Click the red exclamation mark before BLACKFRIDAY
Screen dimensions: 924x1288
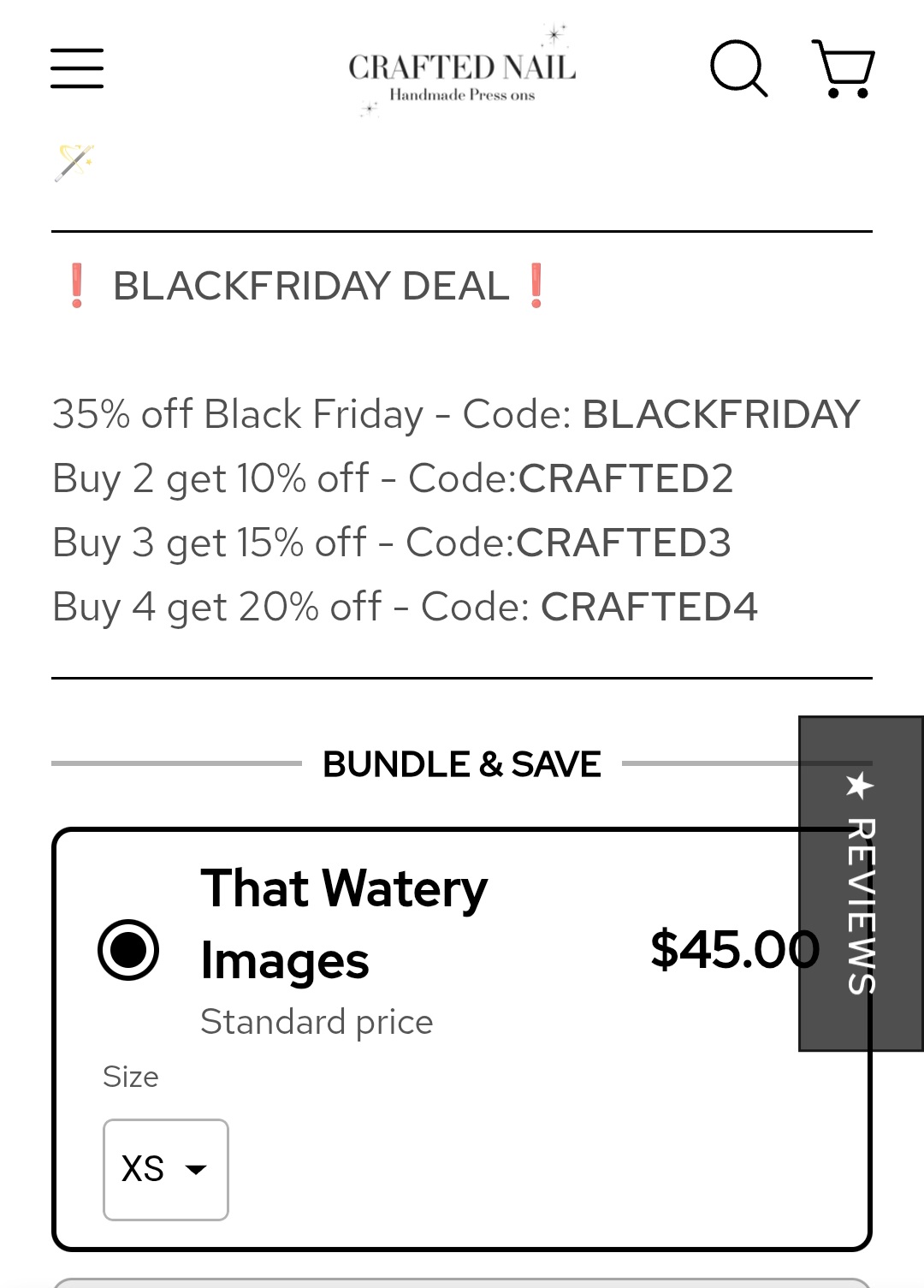(77, 286)
